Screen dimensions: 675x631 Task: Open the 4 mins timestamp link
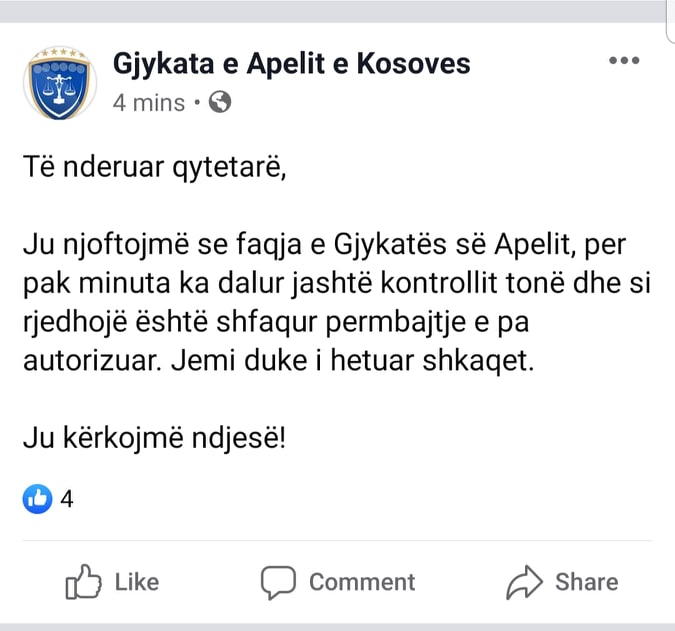(149, 103)
